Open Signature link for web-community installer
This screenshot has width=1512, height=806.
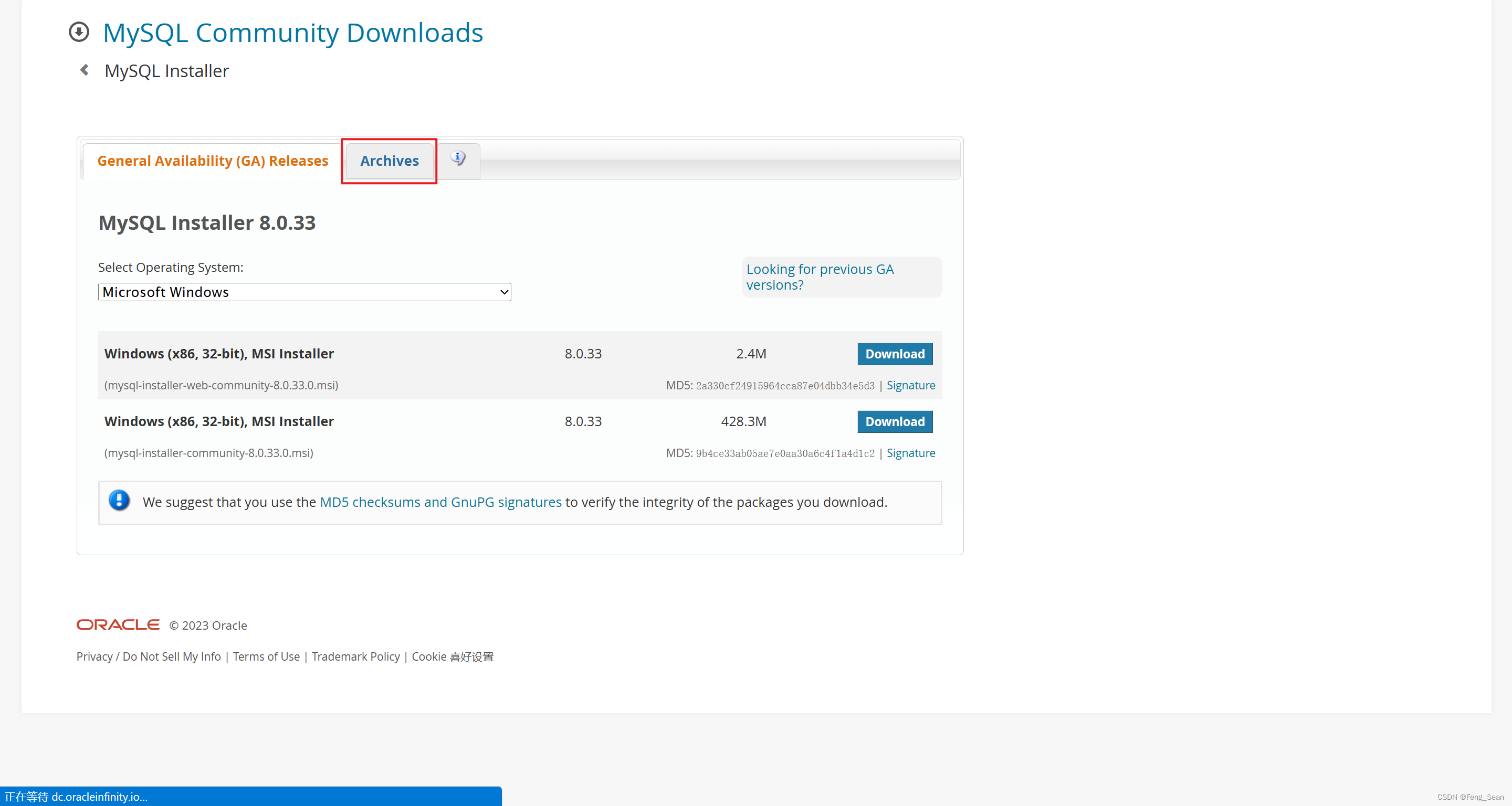910,385
